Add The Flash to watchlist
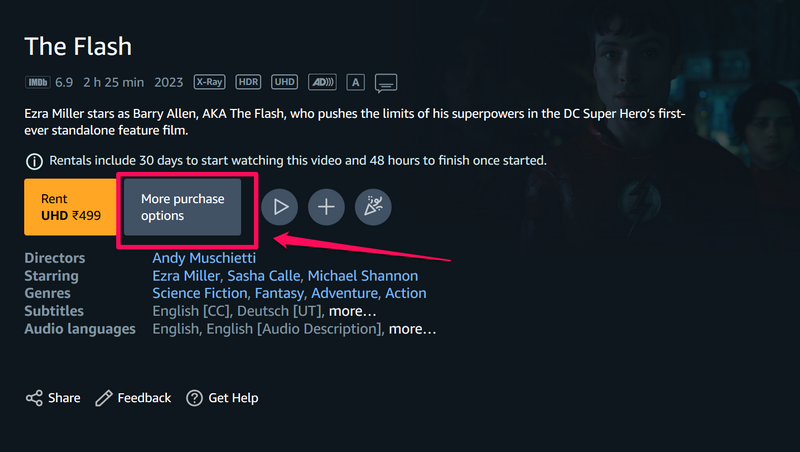The image size is (800, 452). click(326, 207)
